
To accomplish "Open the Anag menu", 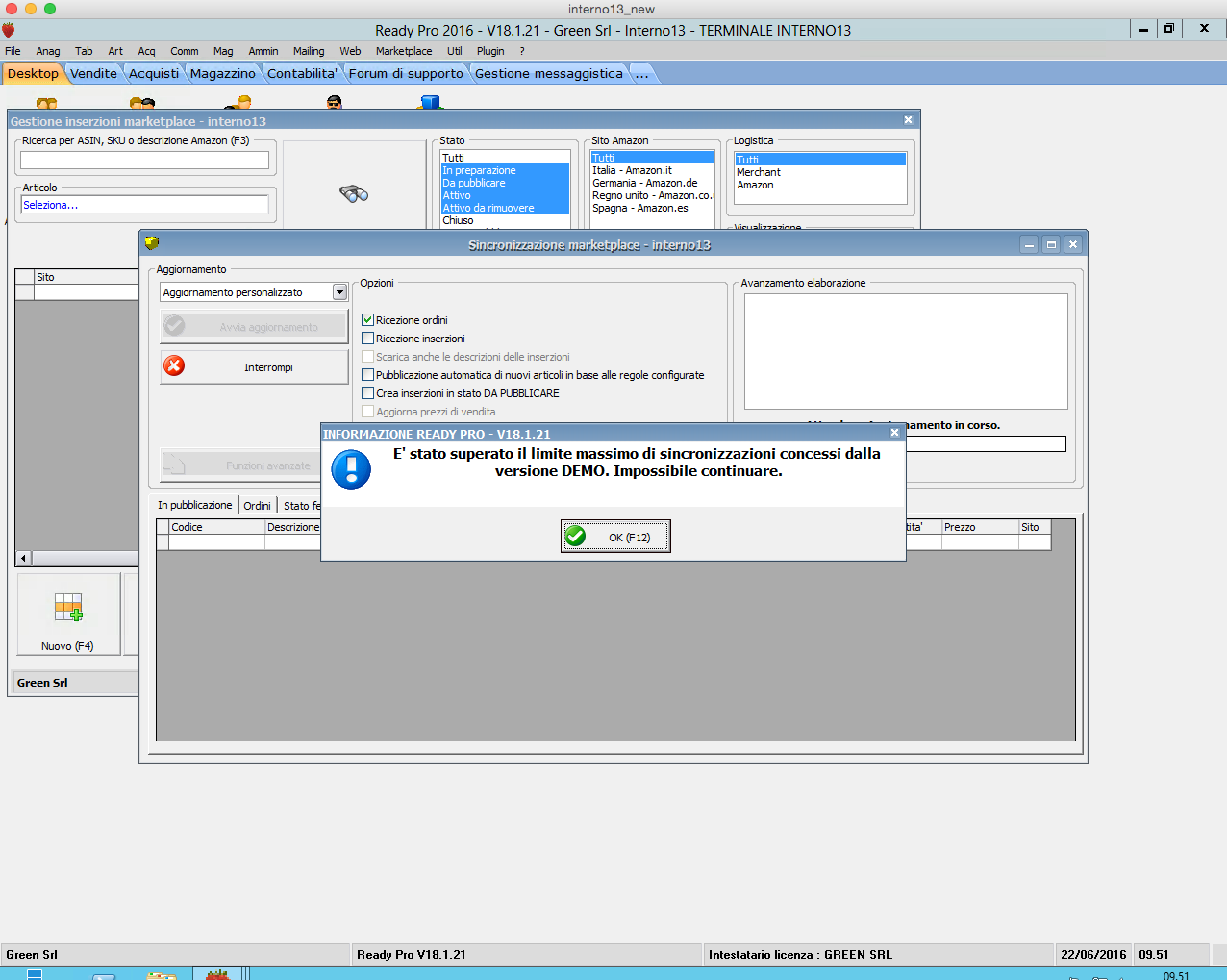I will coord(48,51).
